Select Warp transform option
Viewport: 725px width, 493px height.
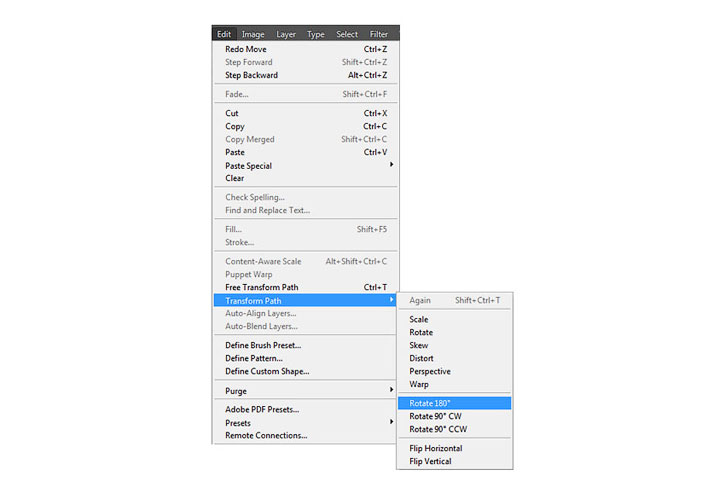pos(455,384)
